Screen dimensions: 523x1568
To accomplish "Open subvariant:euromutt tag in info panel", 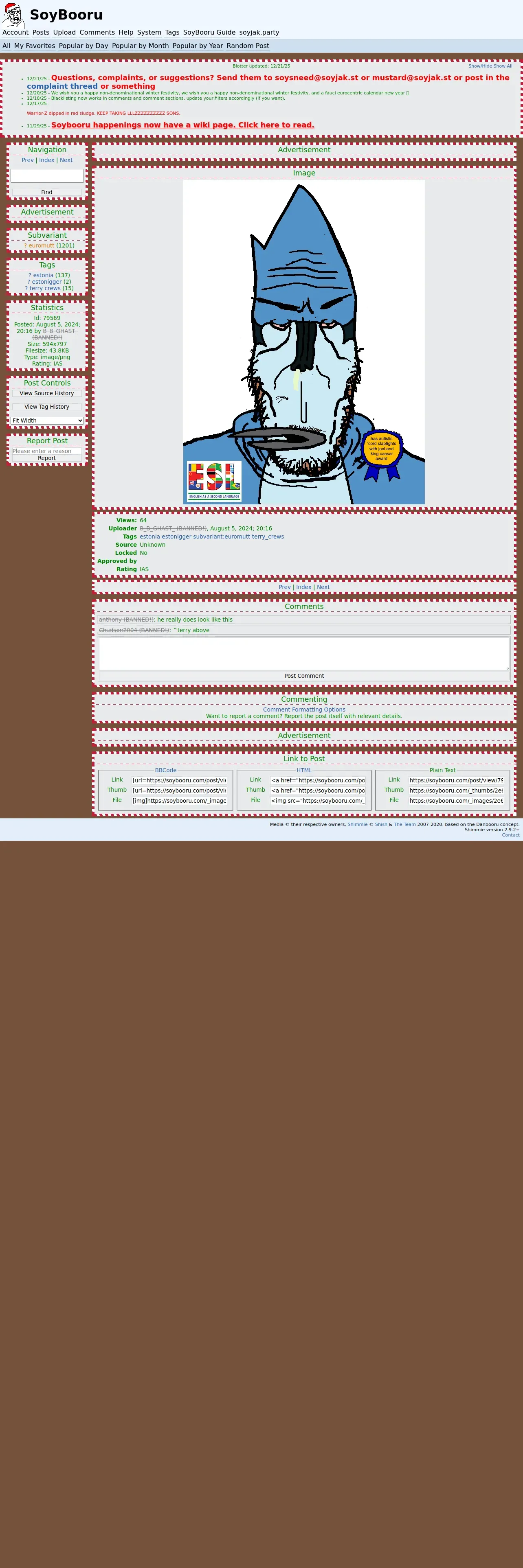I will coord(222,537).
